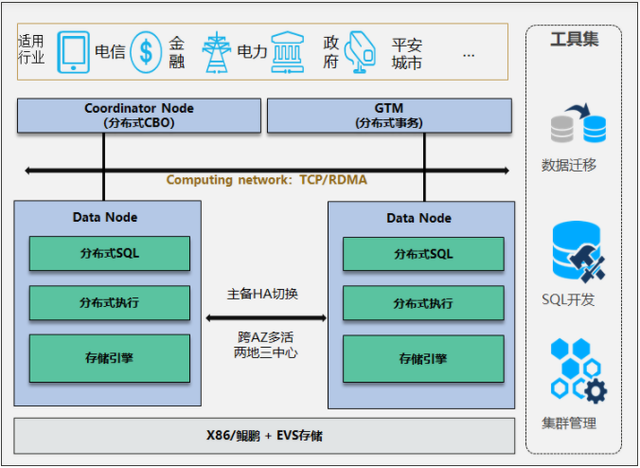Click 分布式SQL block in the left Data Node
The height and width of the screenshot is (468, 640).
(109, 253)
